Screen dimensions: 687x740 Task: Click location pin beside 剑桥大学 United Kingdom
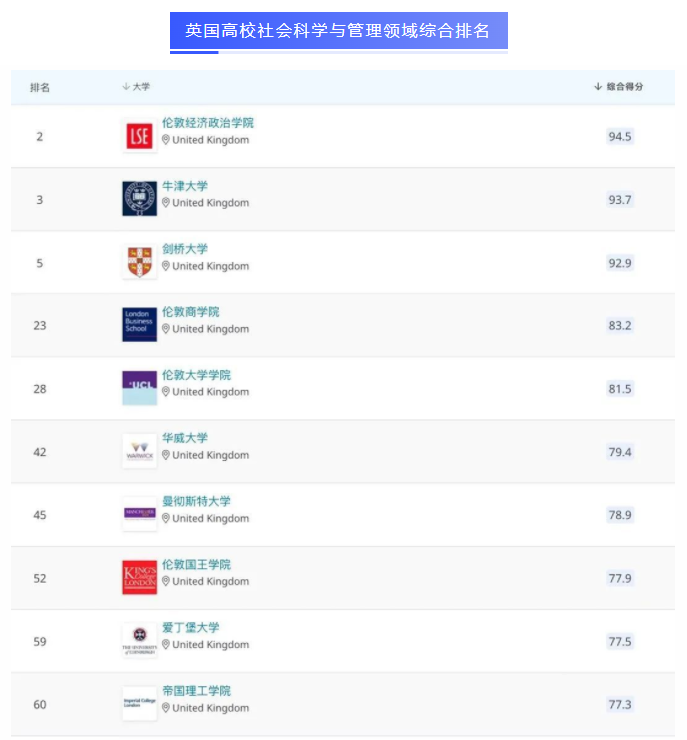(166, 266)
